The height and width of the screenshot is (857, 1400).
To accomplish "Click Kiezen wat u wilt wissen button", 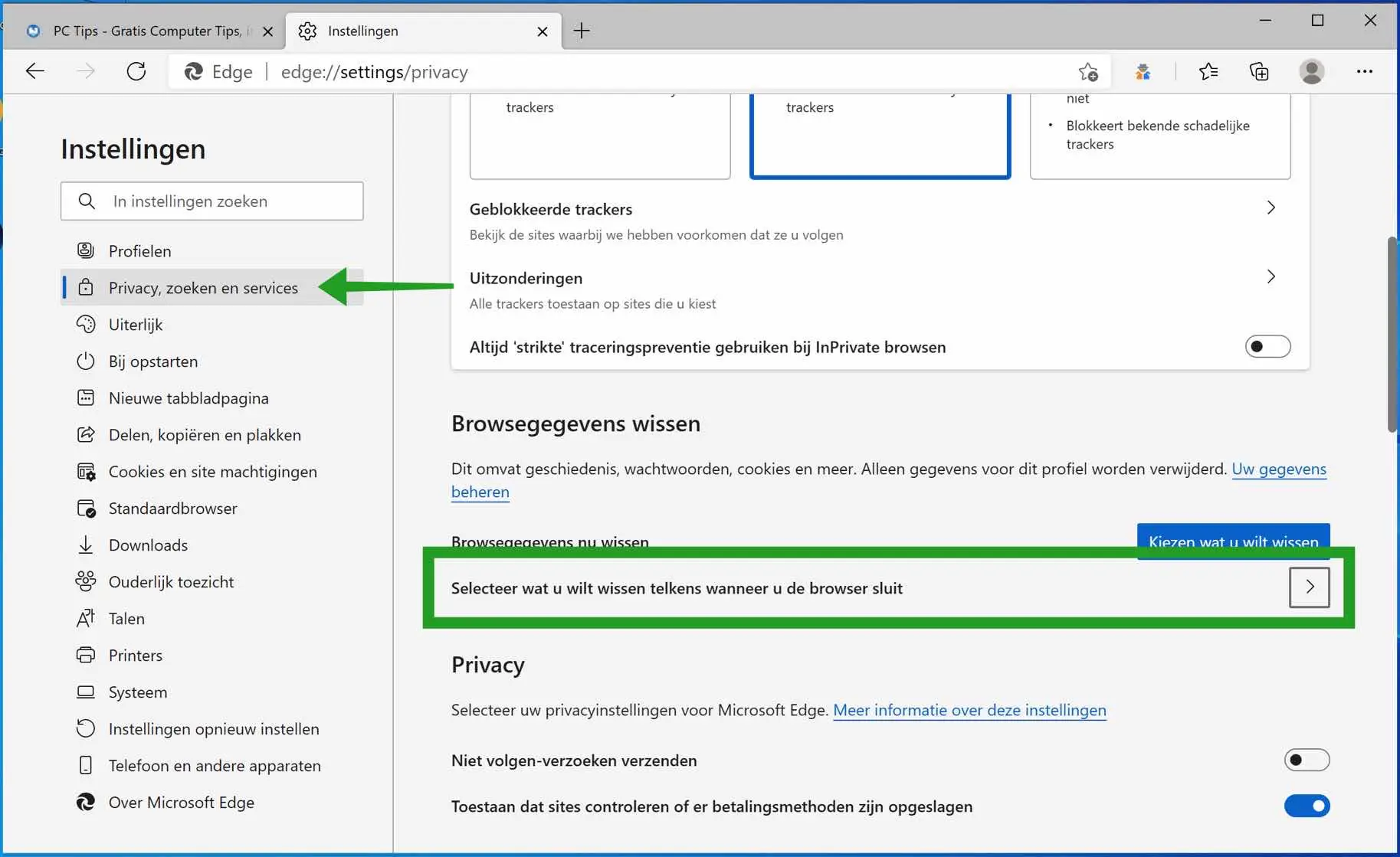I will pyautogui.click(x=1233, y=541).
